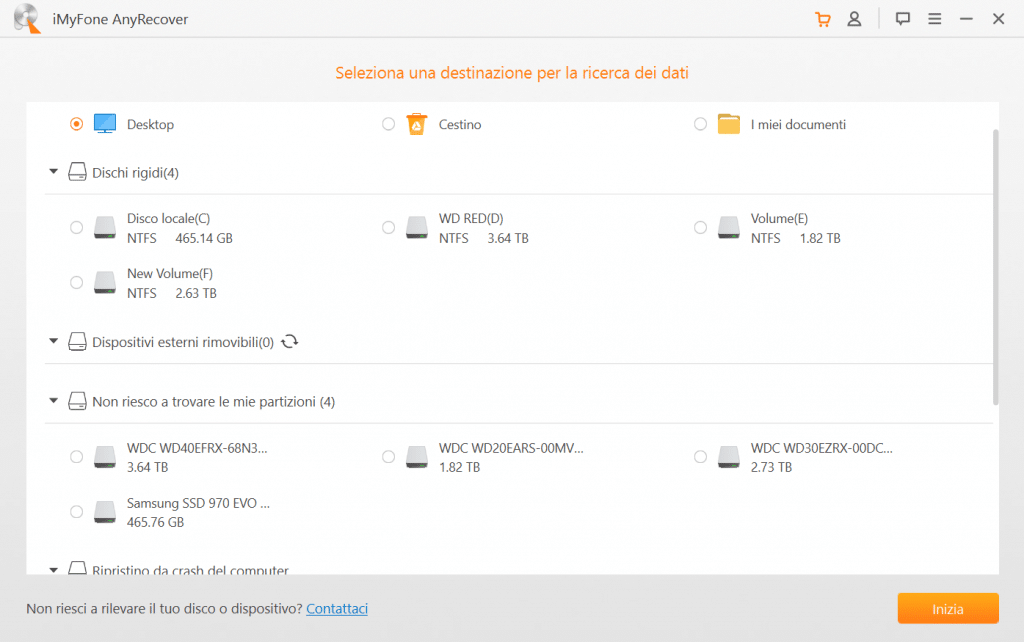Image resolution: width=1024 pixels, height=642 pixels.
Task: Select the I miei documenti radio button
Action: [700, 123]
